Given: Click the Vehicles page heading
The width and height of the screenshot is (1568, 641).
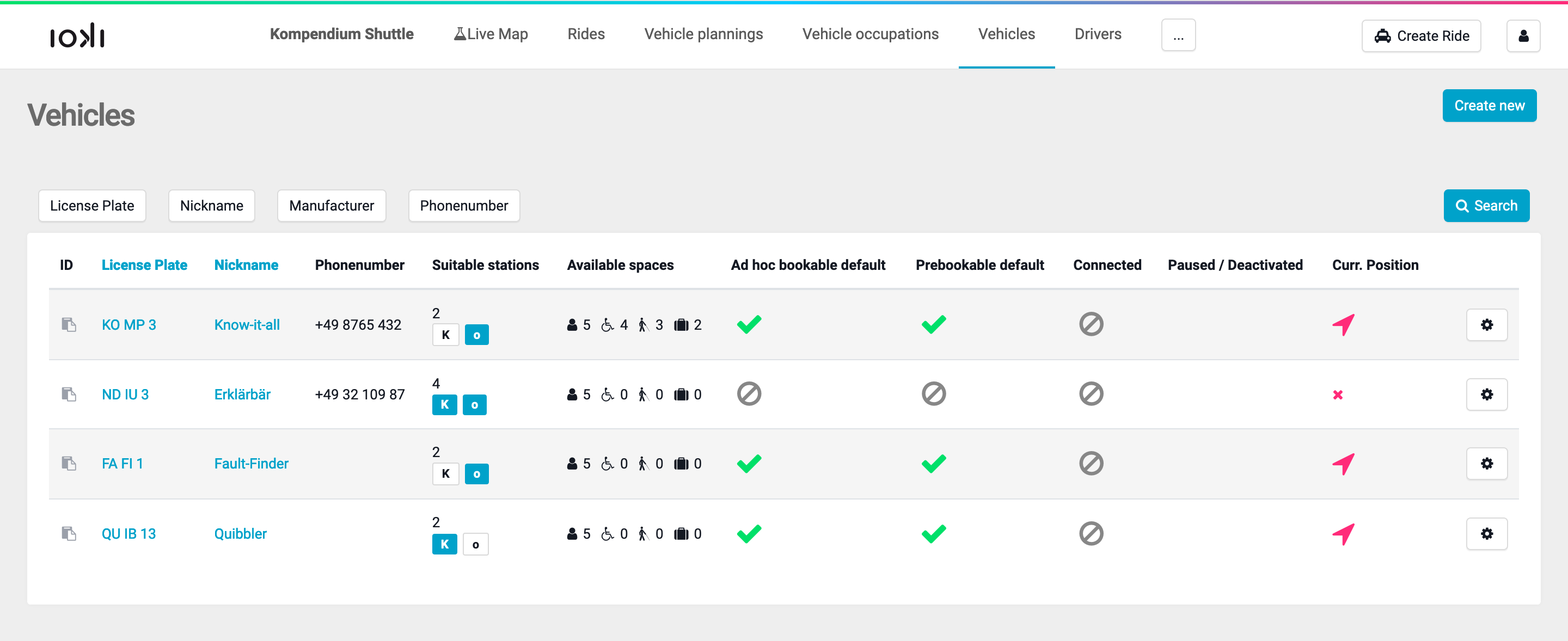Looking at the screenshot, I should pyautogui.click(x=81, y=115).
